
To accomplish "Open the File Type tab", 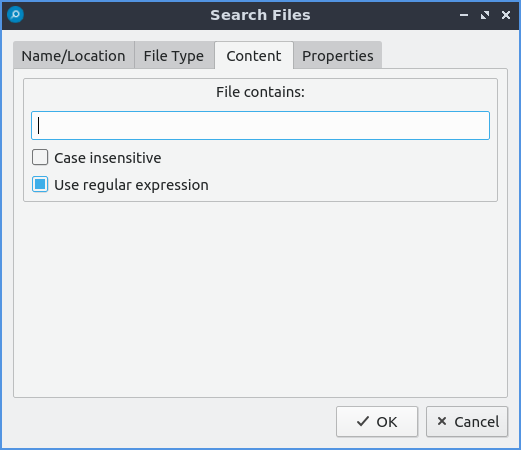I will click(x=174, y=56).
